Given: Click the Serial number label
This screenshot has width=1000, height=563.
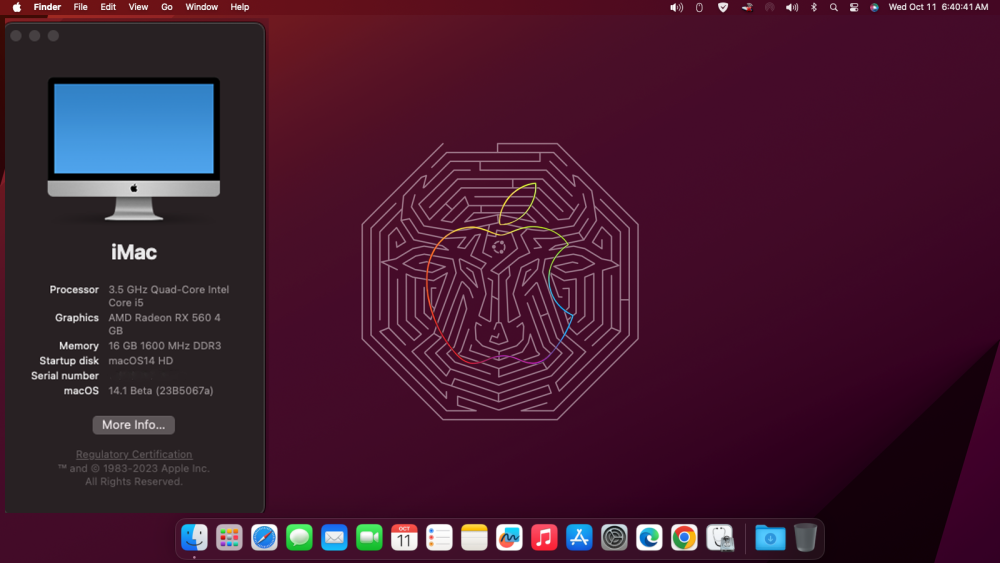Looking at the screenshot, I should [65, 376].
